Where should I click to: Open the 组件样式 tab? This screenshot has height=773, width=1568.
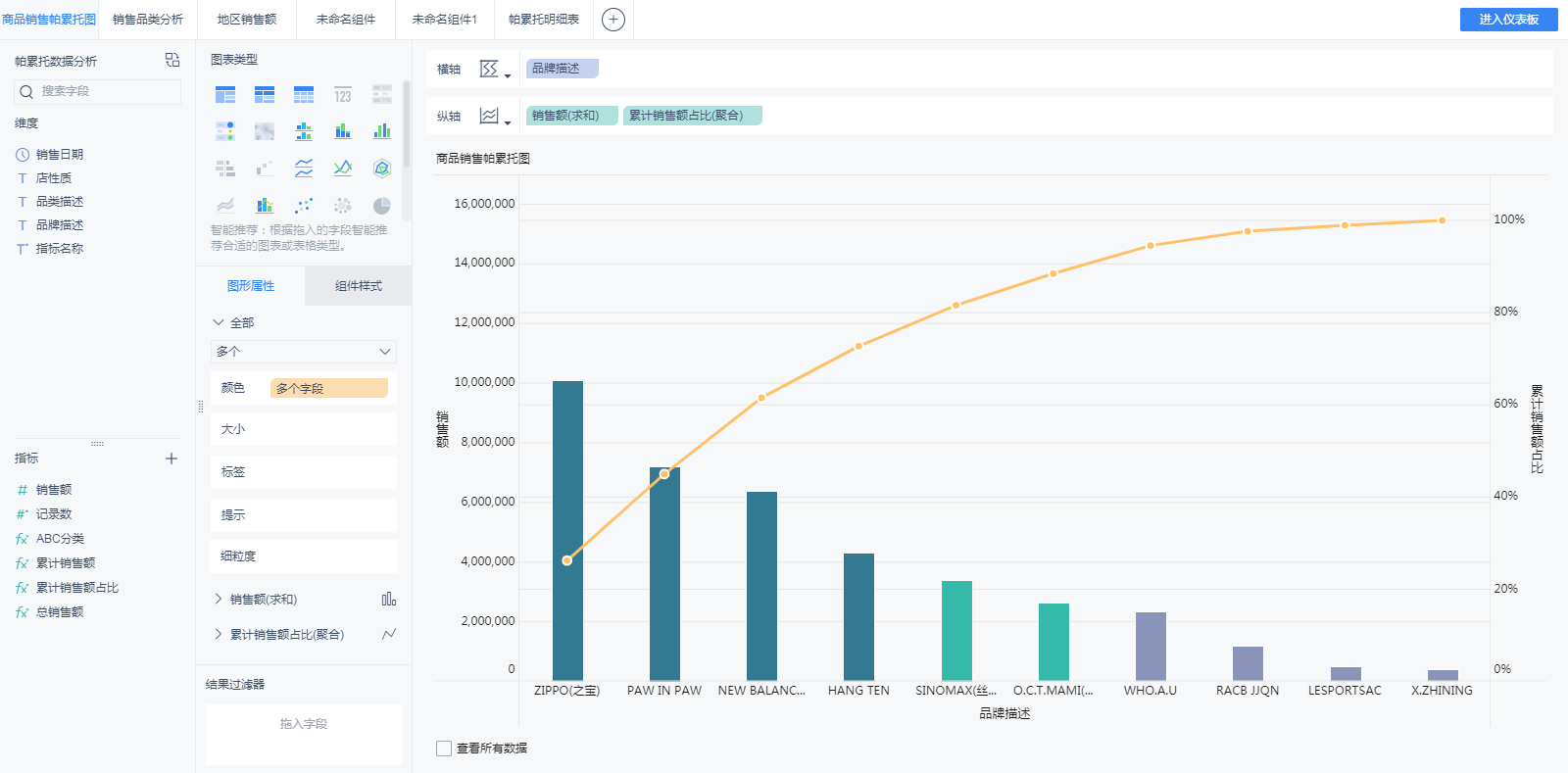tap(358, 286)
